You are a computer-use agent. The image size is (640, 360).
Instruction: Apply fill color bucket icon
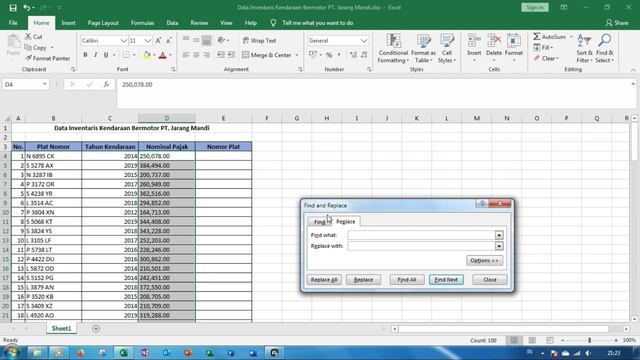146,55
